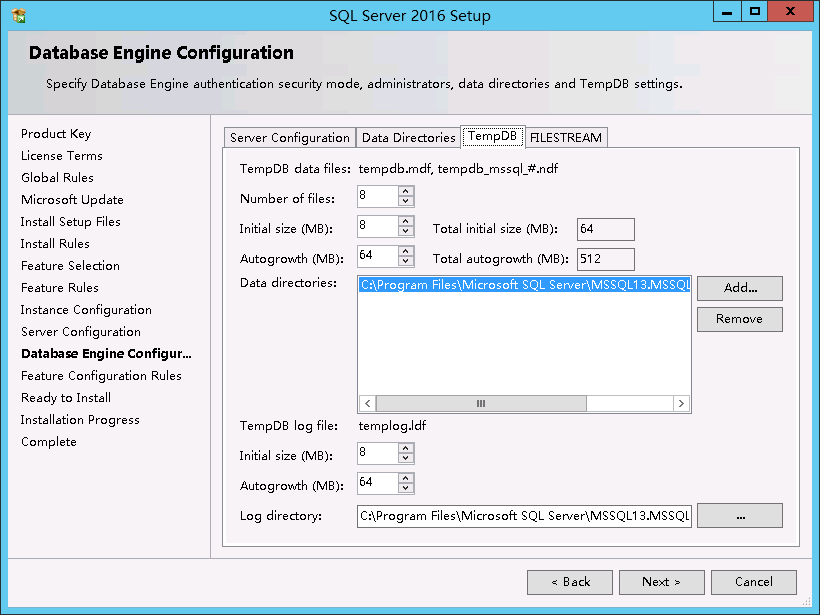Click the data directories scrollbar left arrow
This screenshot has height=615, width=820.
368,403
